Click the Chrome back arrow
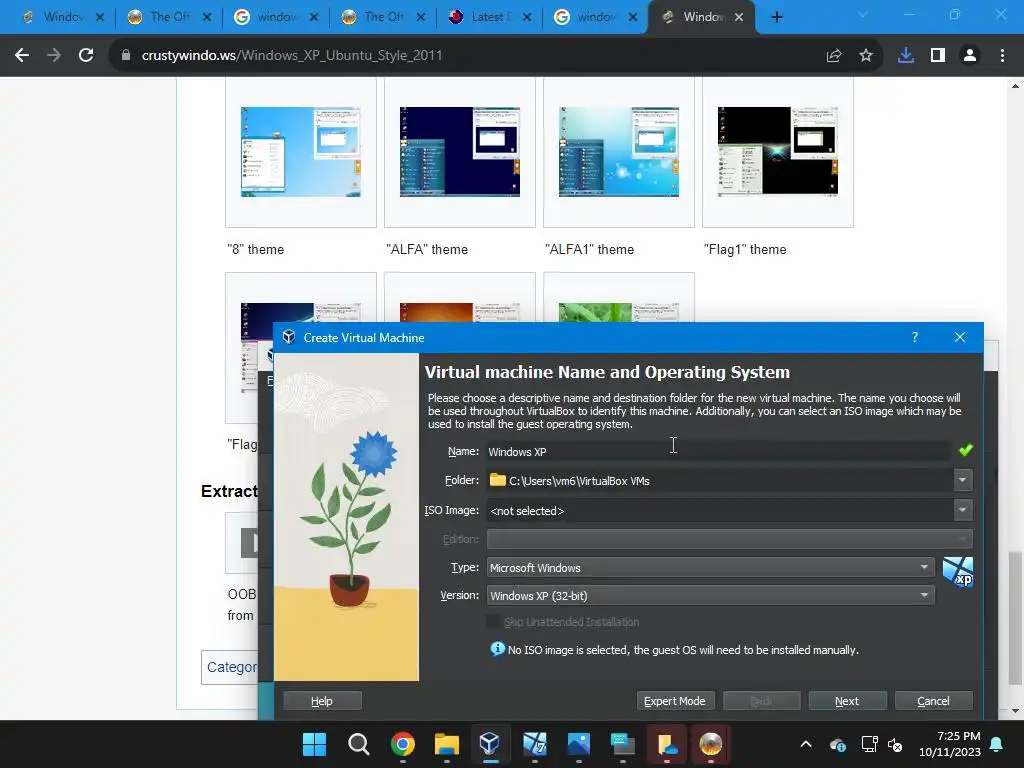Viewport: 1024px width, 768px height. click(22, 56)
